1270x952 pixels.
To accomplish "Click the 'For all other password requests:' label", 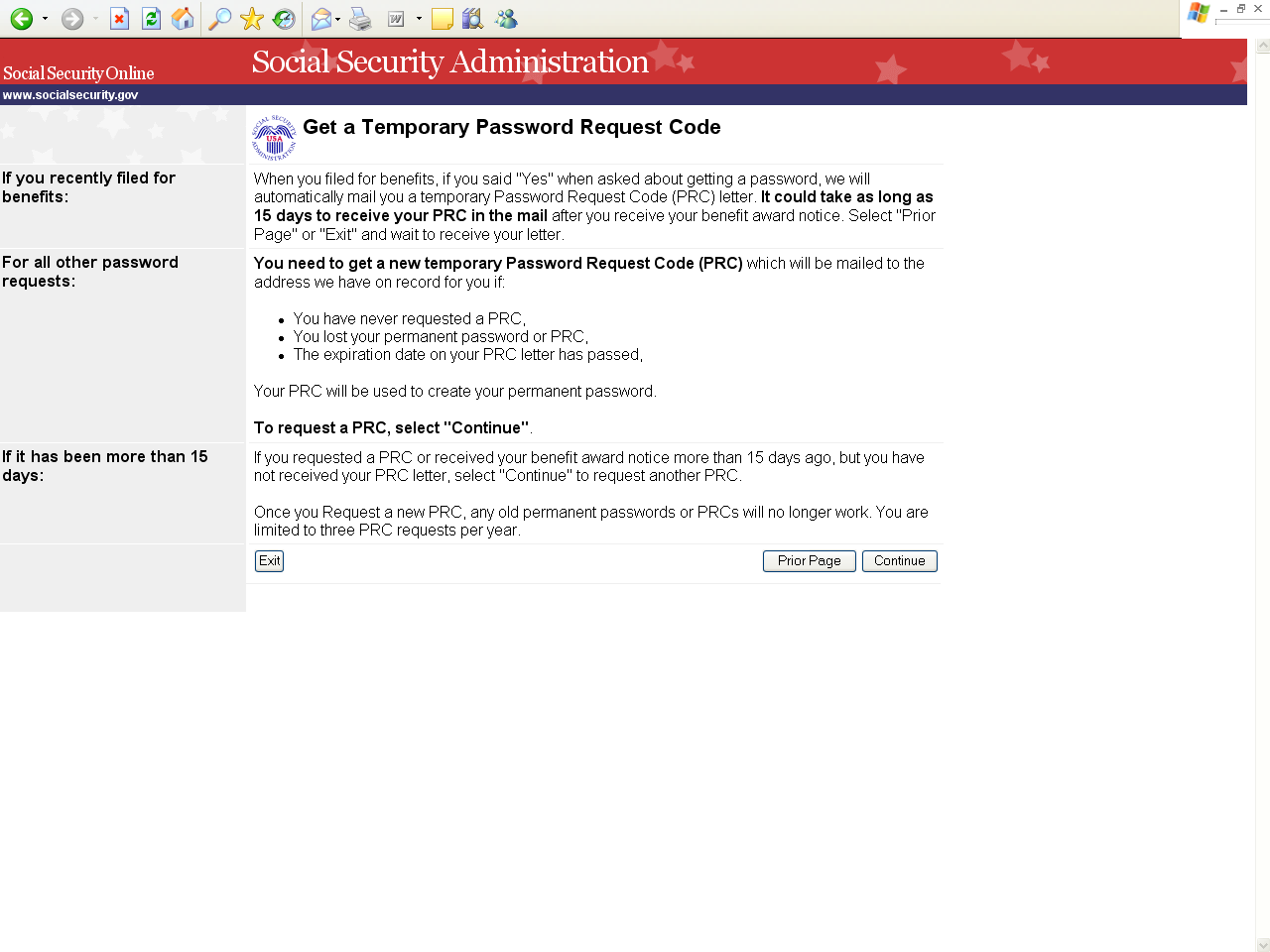I will tap(90, 272).
